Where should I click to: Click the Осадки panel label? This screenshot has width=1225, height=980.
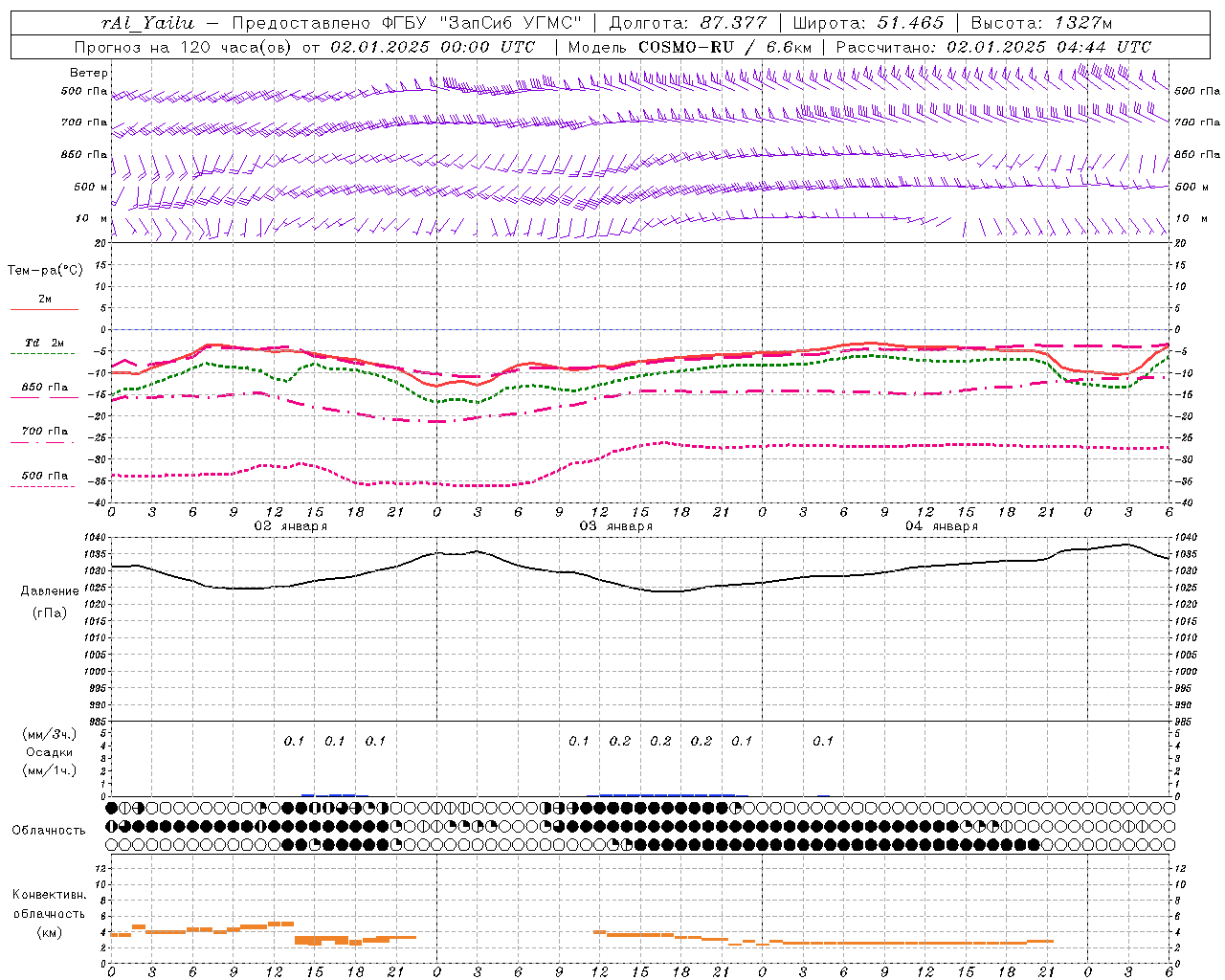pos(50,752)
